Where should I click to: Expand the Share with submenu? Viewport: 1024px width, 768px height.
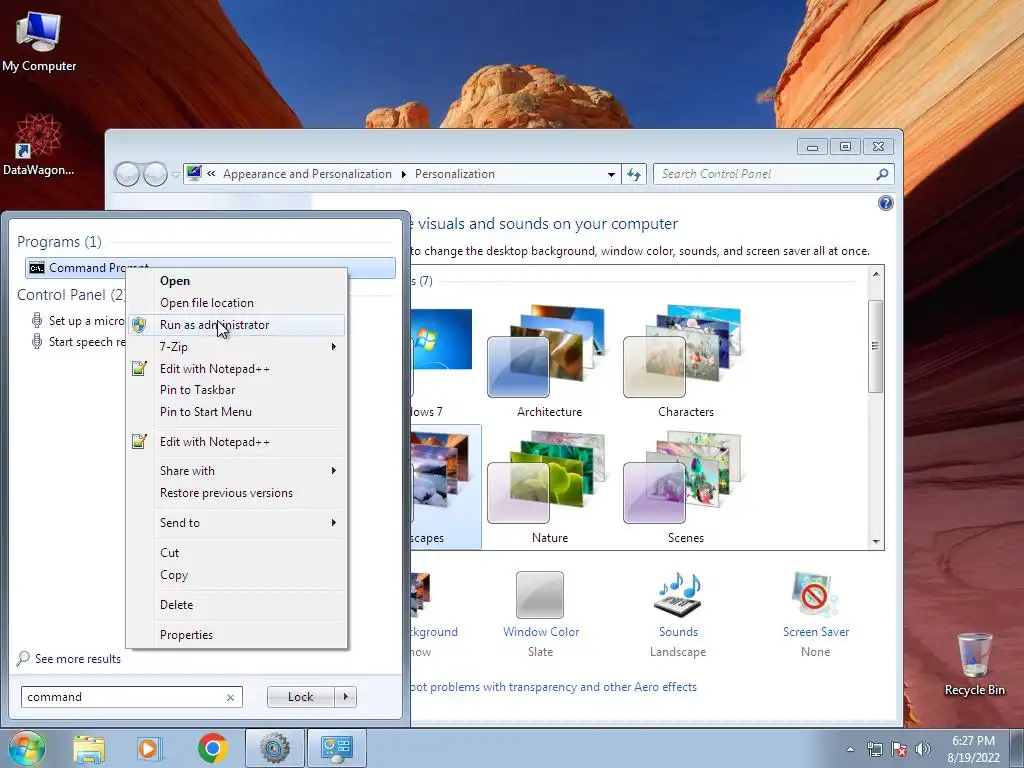coord(237,471)
